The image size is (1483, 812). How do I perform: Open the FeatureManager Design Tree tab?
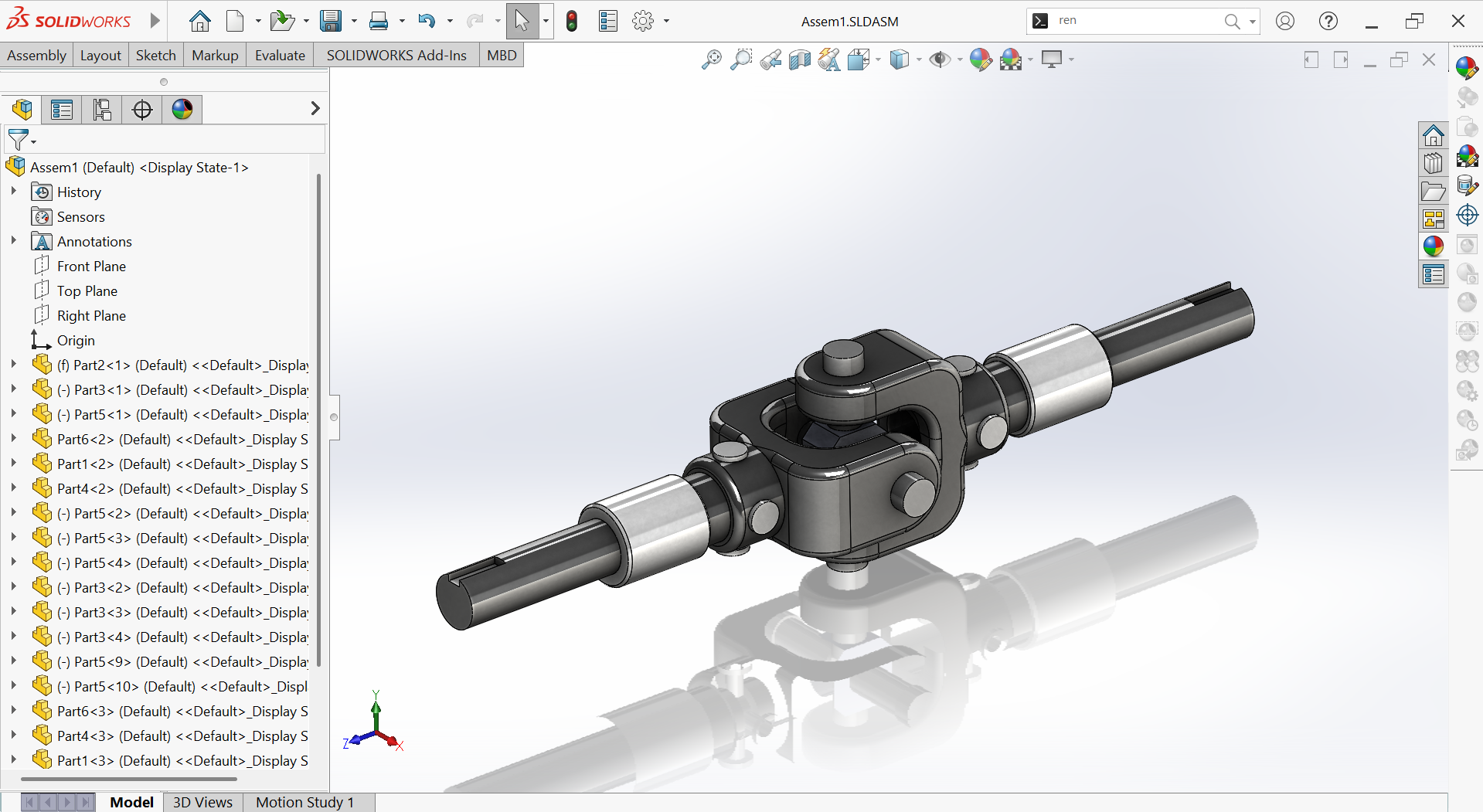(22, 110)
